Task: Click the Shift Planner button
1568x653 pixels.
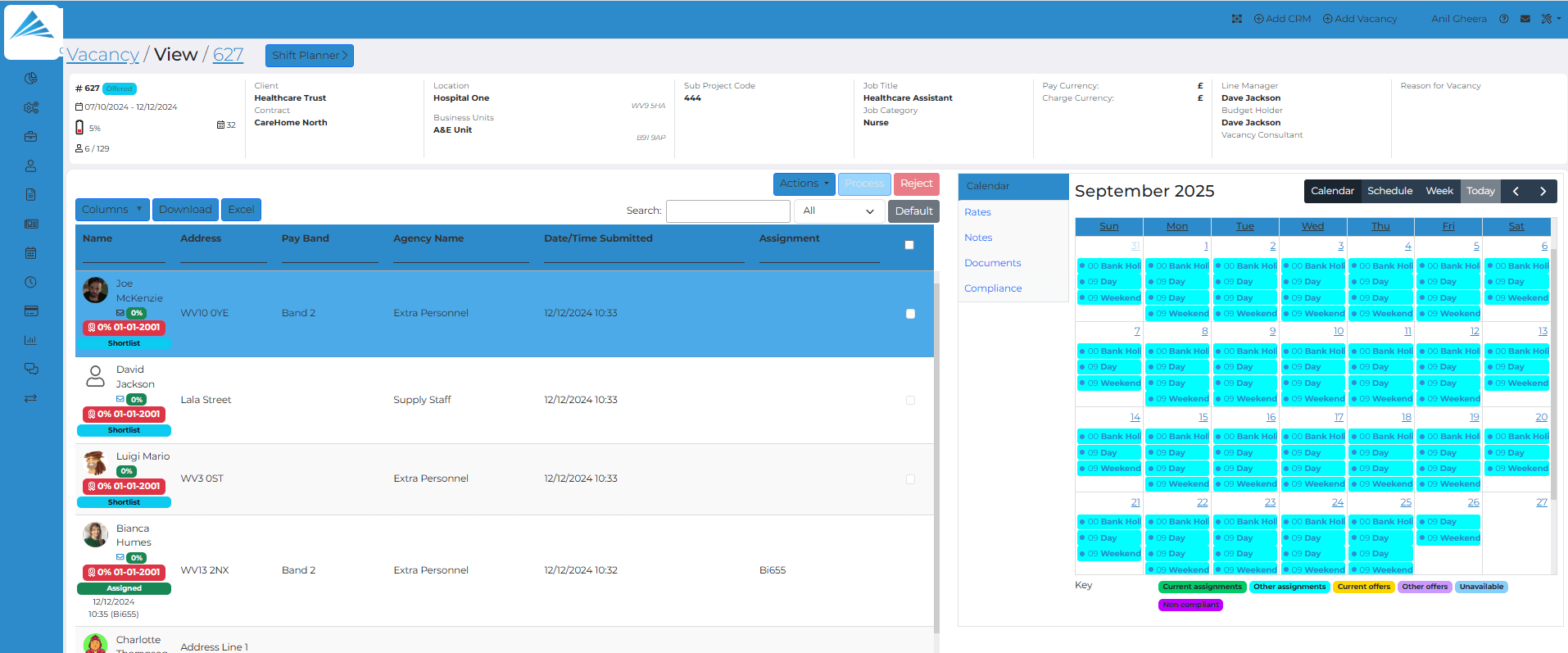Action: tap(310, 56)
